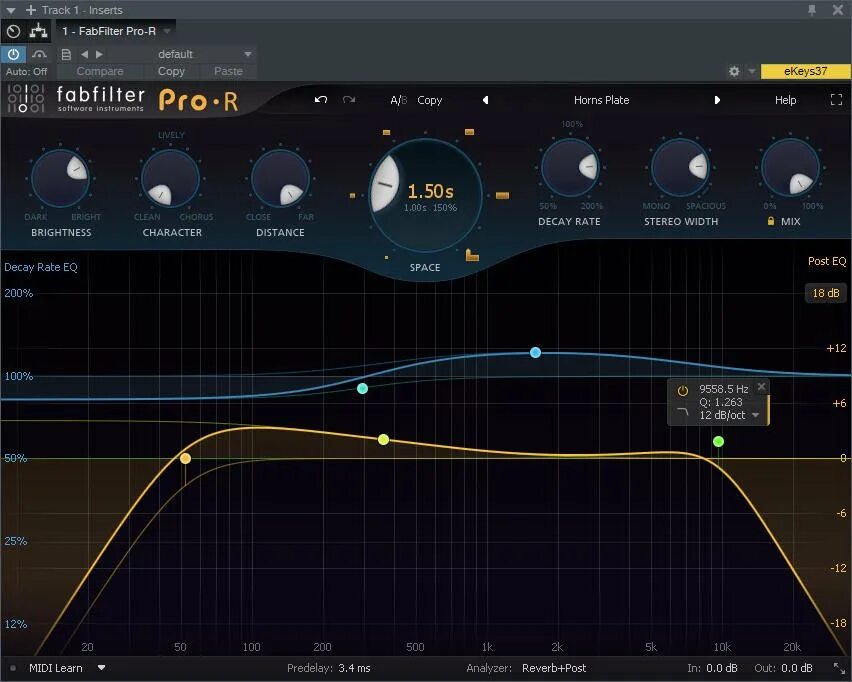Click the Stereo Width knob

point(680,167)
